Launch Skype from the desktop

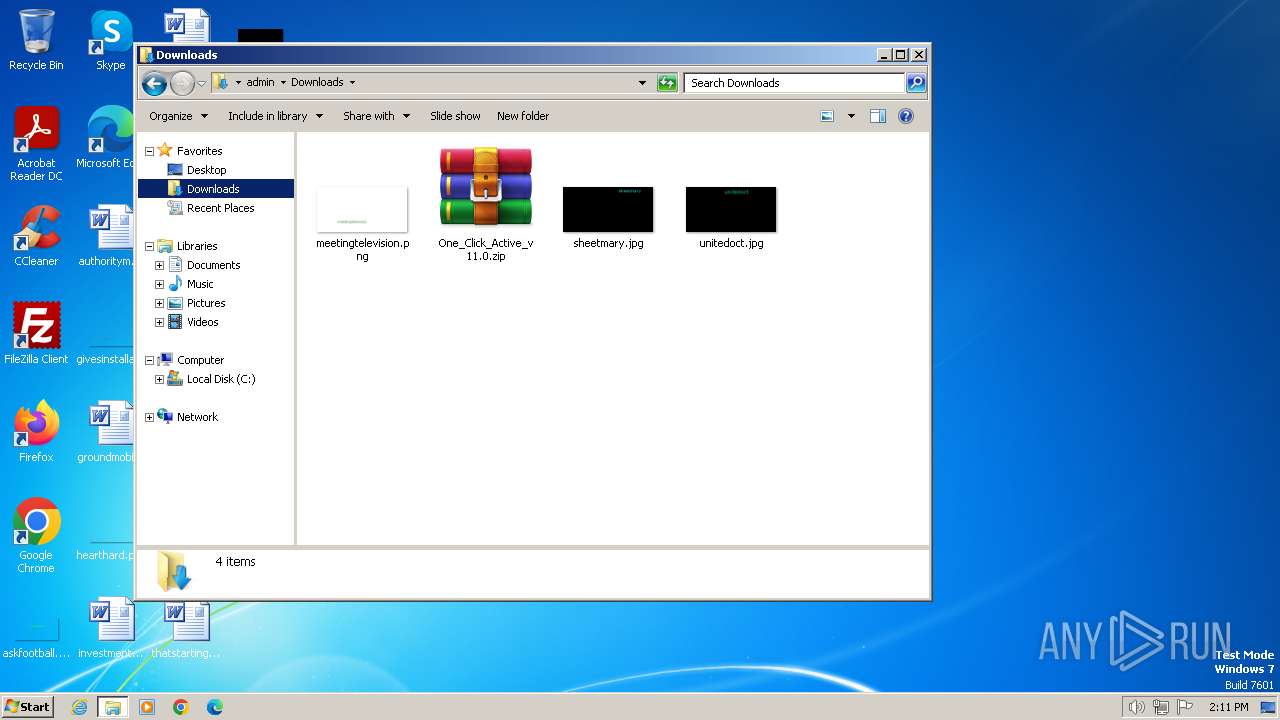(111, 40)
